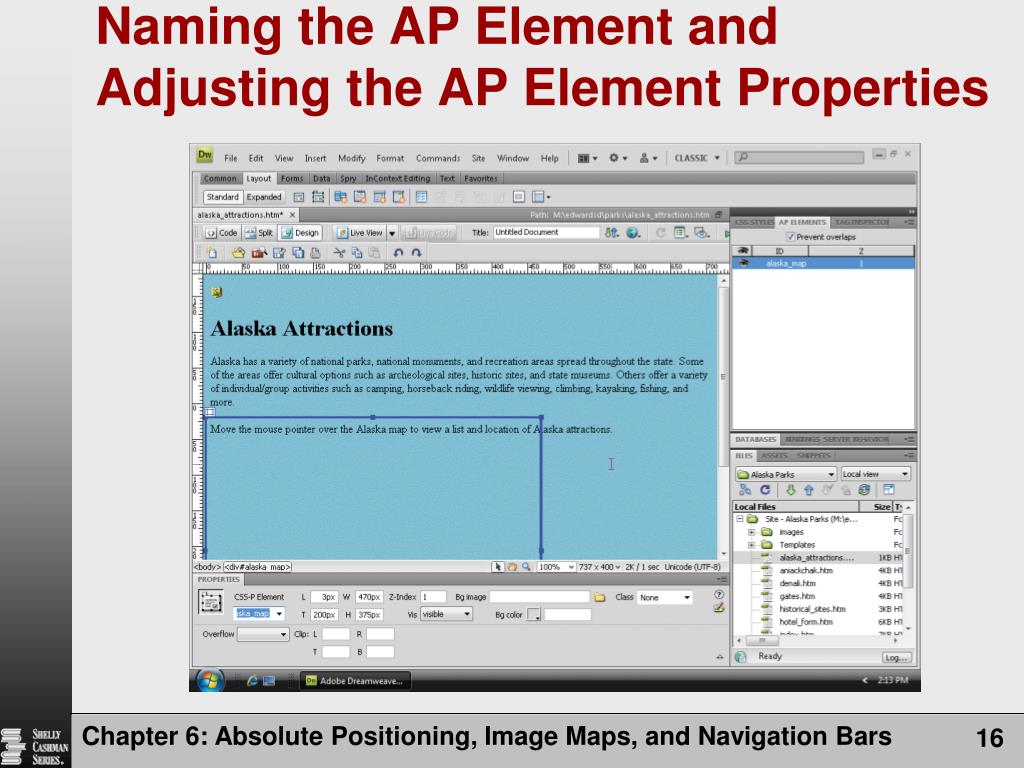Switch to the CSS Styles panel tab
The width and height of the screenshot is (1024, 768).
(x=754, y=223)
